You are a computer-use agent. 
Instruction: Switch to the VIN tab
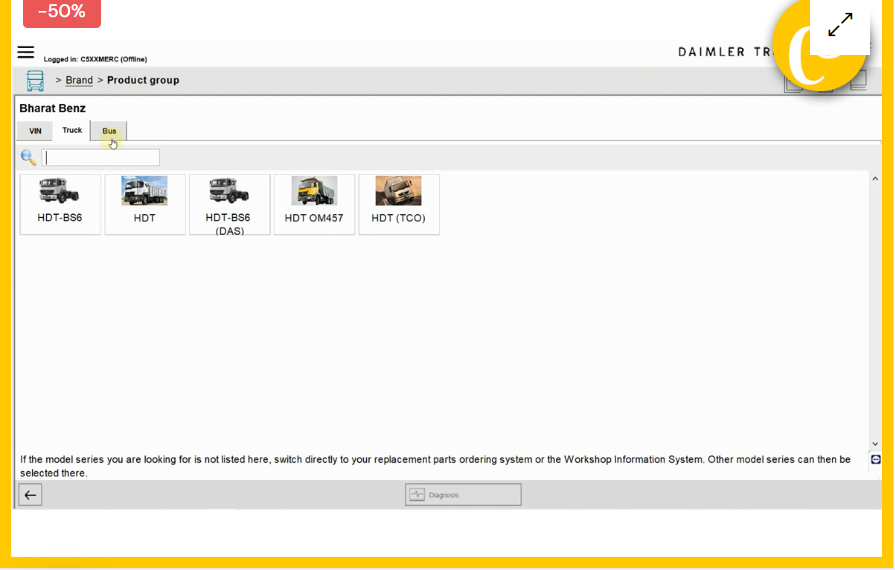coord(35,131)
